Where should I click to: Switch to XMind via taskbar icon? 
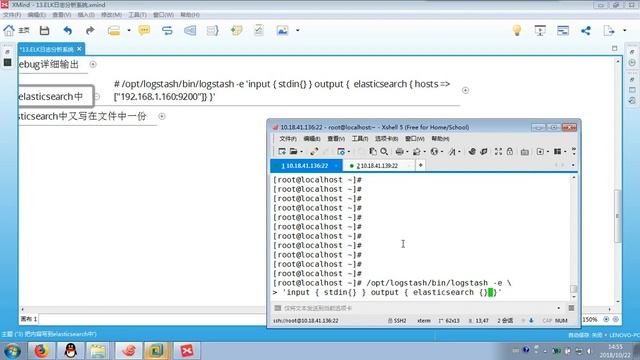[x=187, y=351]
